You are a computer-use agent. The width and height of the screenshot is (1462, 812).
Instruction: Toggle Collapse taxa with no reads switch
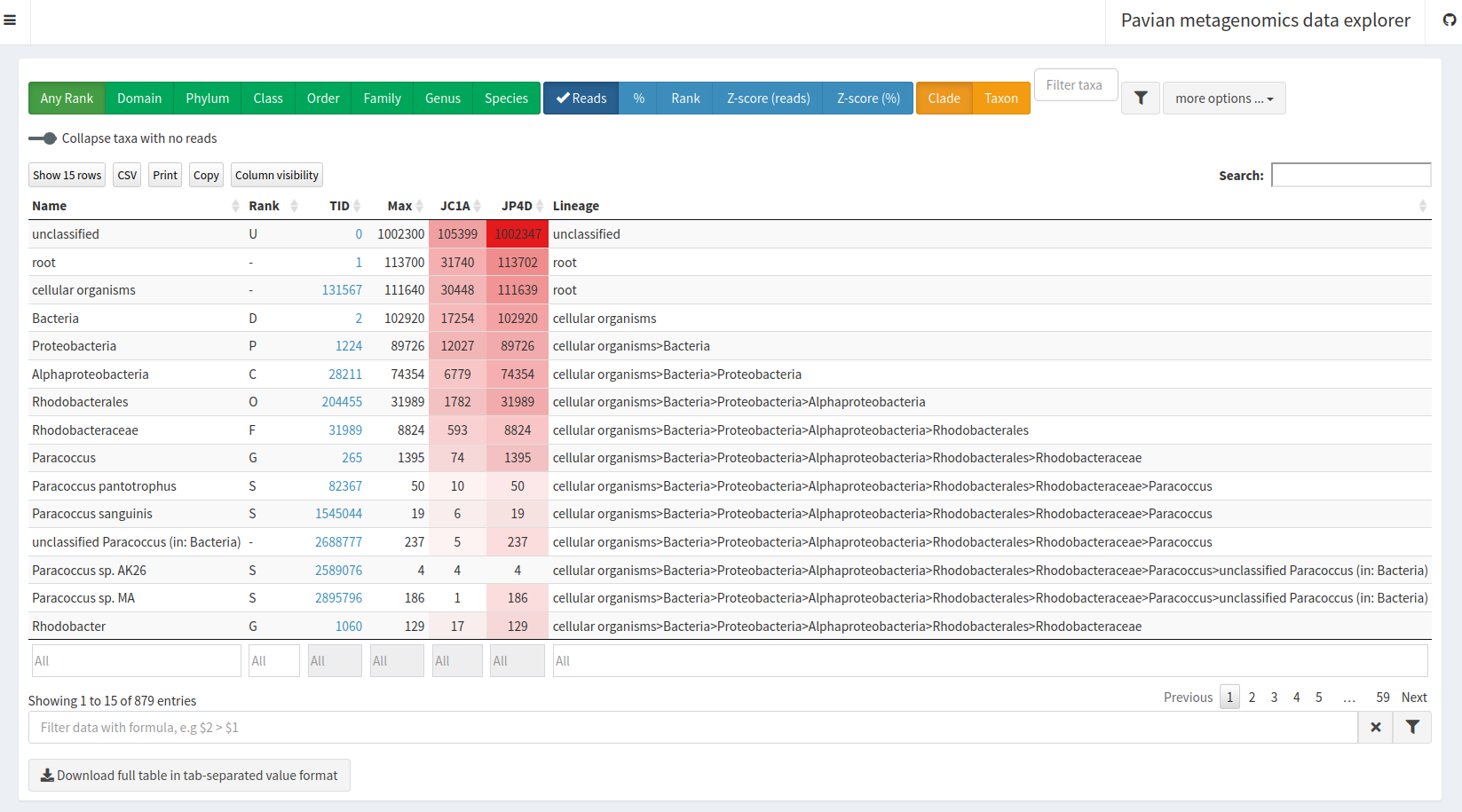point(43,138)
